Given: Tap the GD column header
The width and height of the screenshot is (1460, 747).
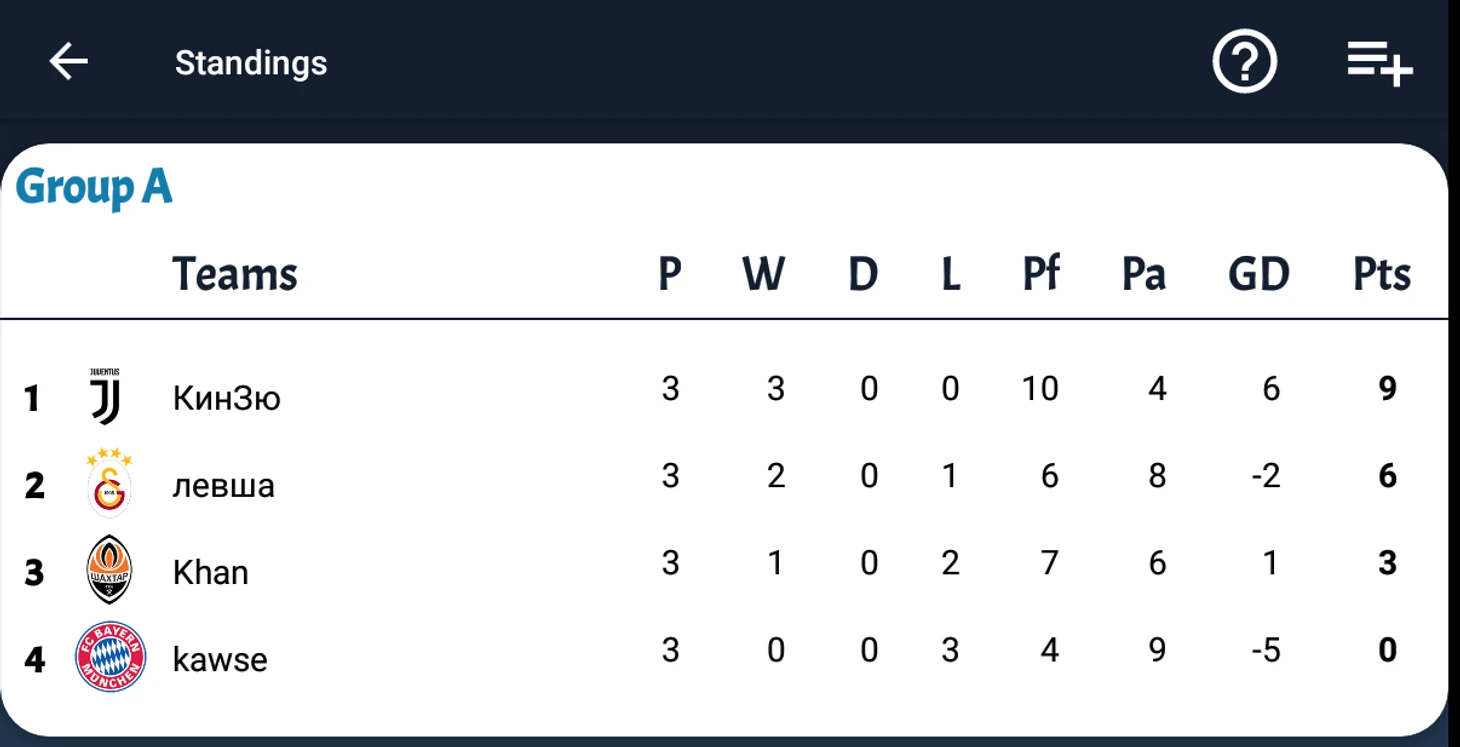Looking at the screenshot, I should [x=1259, y=274].
